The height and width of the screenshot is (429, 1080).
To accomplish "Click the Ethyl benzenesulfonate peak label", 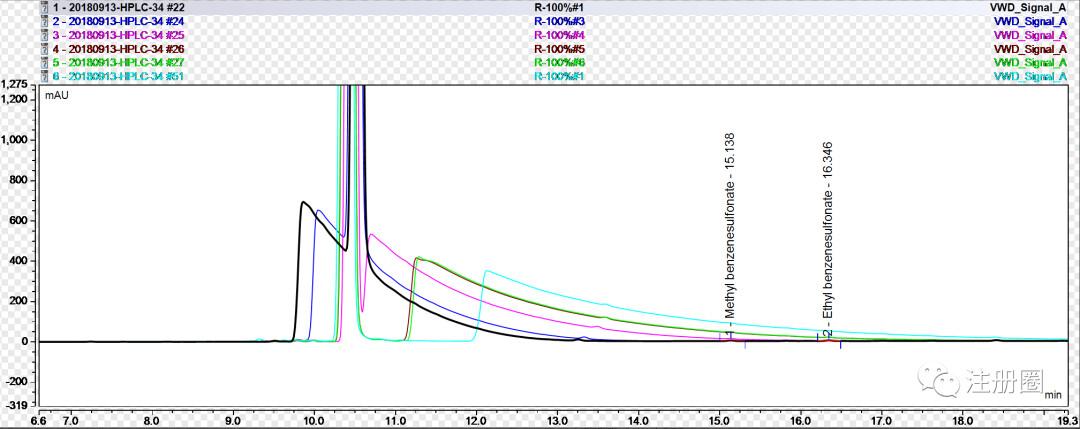I will (x=828, y=229).
